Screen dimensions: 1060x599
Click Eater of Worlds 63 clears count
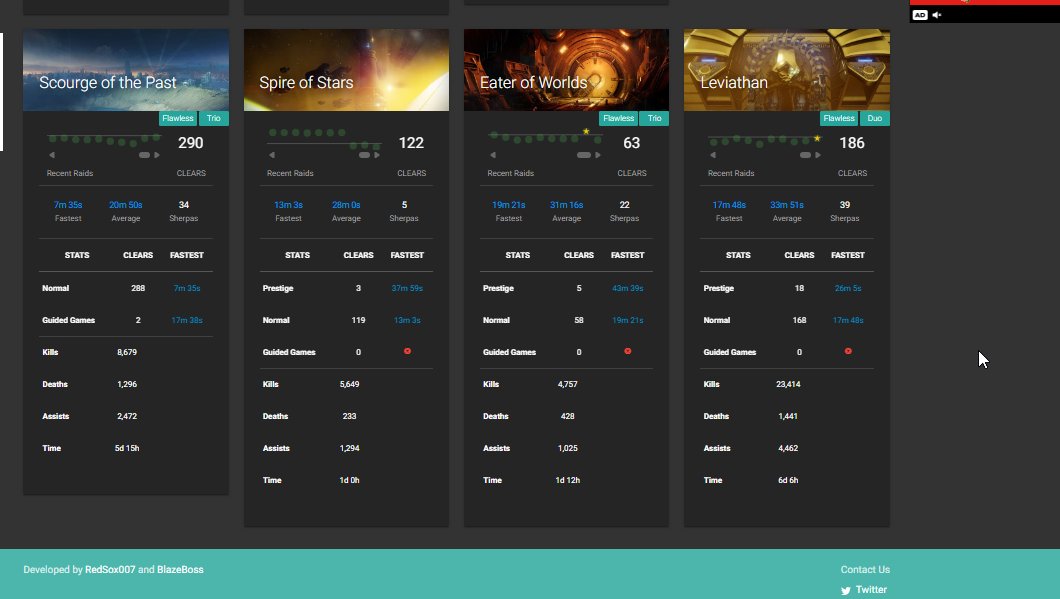point(631,143)
